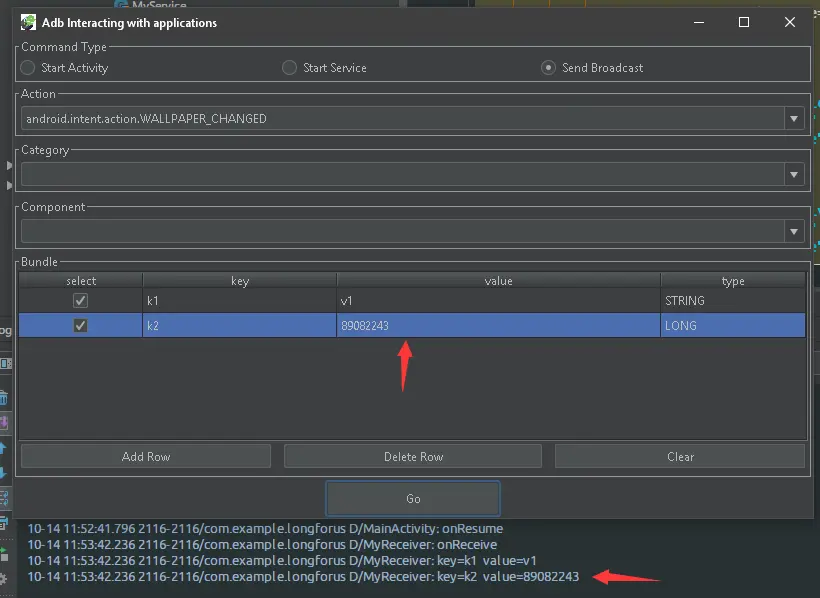Image resolution: width=820 pixels, height=598 pixels.
Task: Uncheck the select checkbox in row k2
Action: pyautogui.click(x=80, y=325)
